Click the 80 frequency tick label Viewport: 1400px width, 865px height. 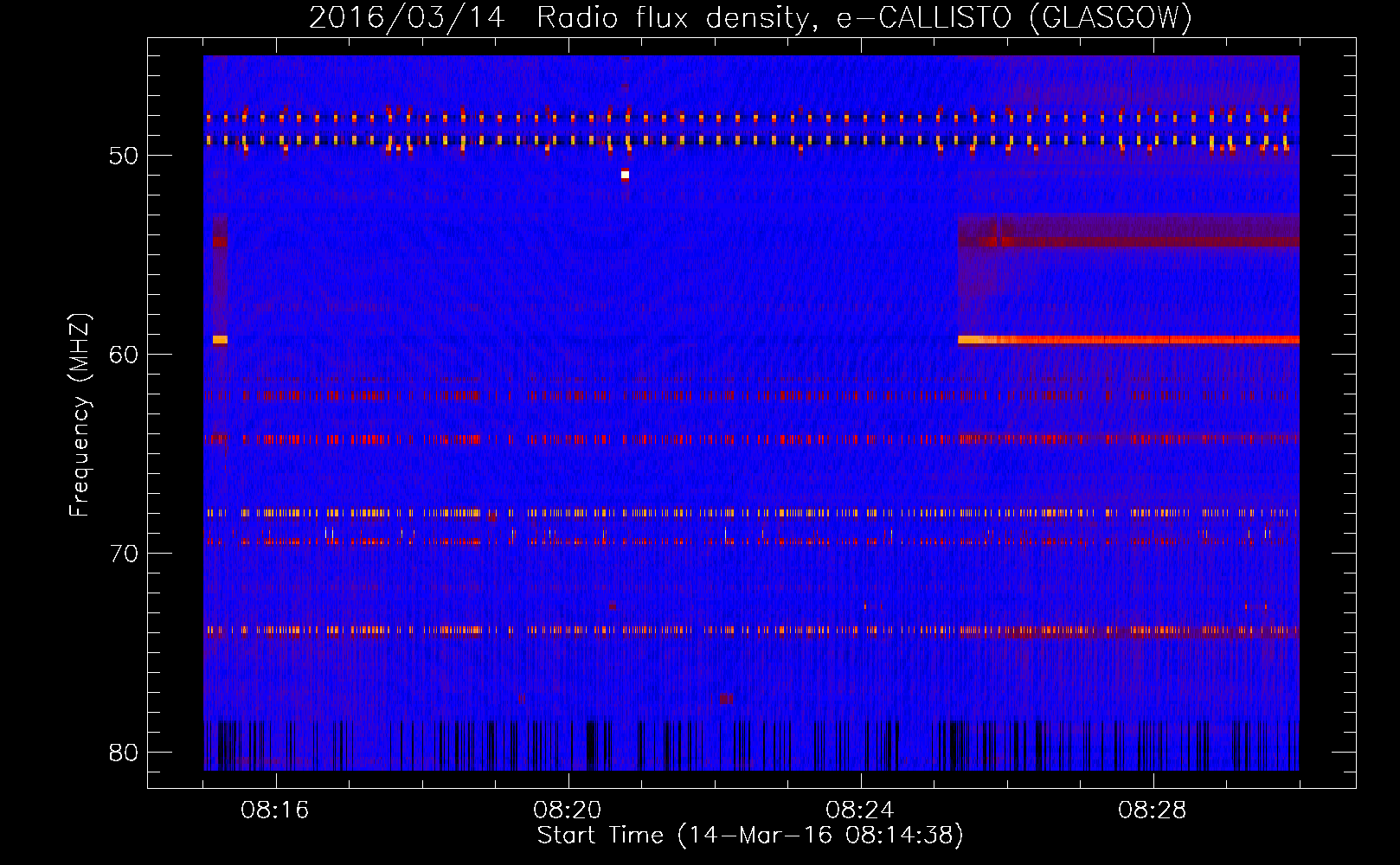coord(124,753)
